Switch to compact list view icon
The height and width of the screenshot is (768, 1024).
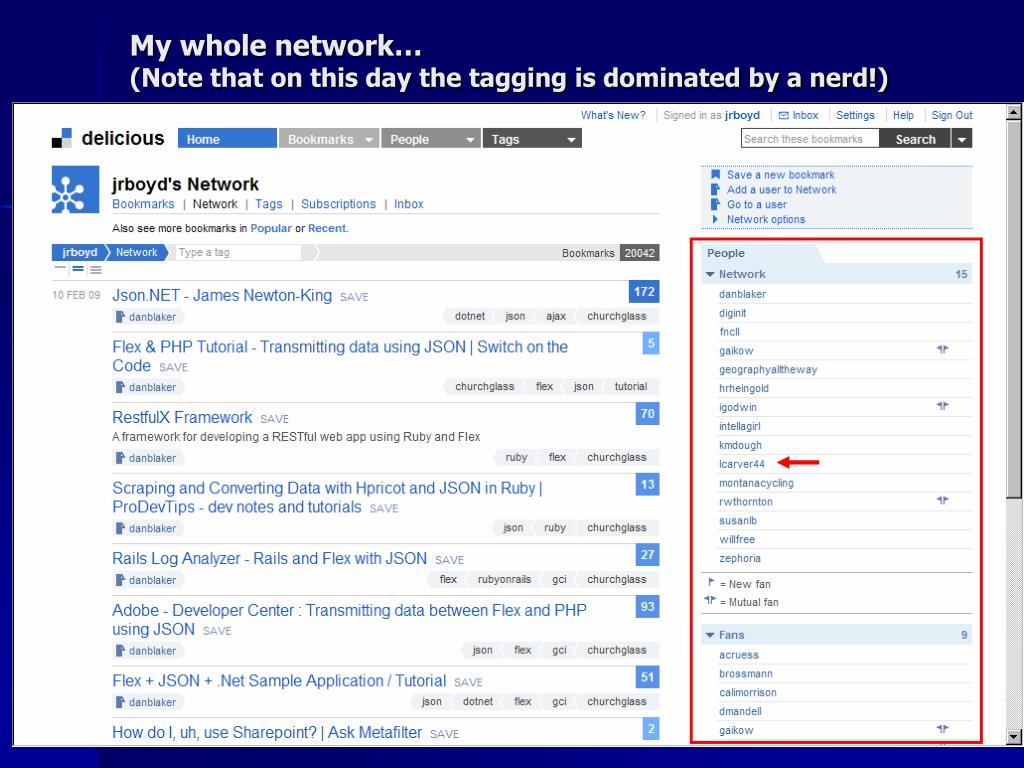61,268
